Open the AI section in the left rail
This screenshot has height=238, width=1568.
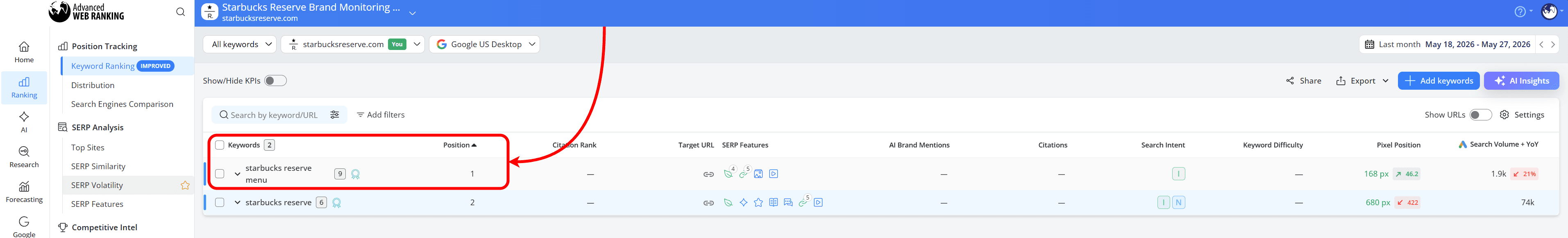pyautogui.click(x=24, y=122)
